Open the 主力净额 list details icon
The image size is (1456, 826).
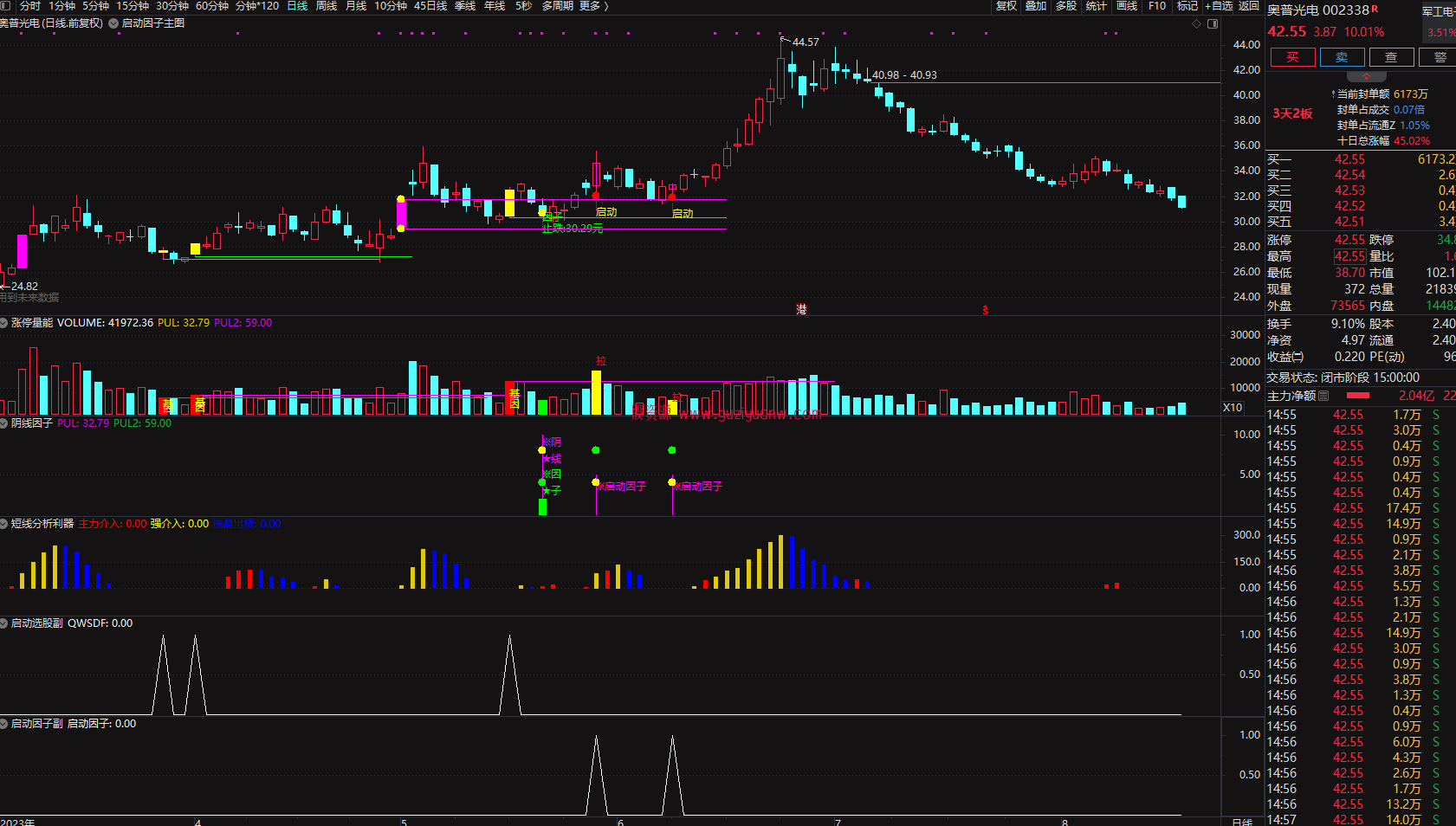click(x=1323, y=396)
